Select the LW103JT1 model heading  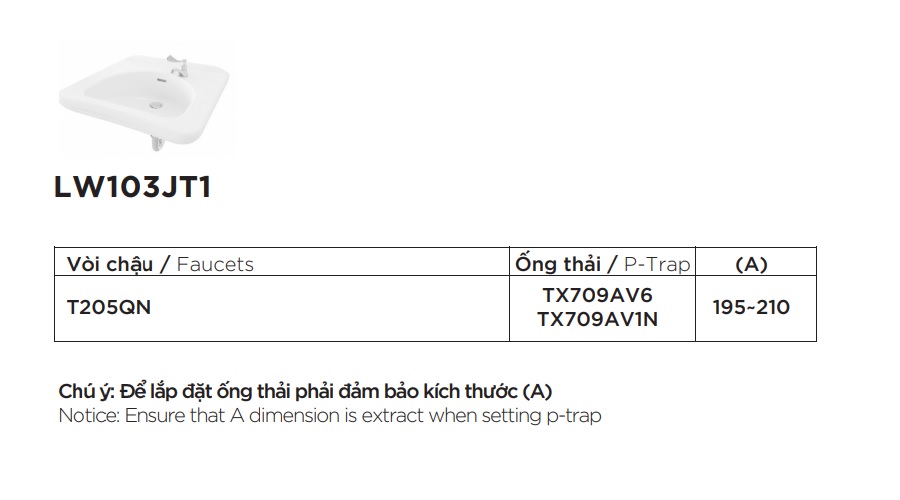pyautogui.click(x=133, y=188)
